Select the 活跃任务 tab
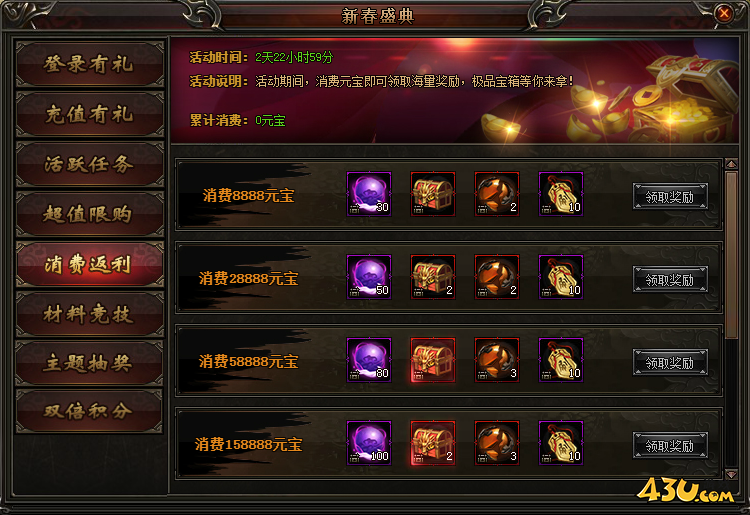Screen dimensions: 750x515 (89, 164)
